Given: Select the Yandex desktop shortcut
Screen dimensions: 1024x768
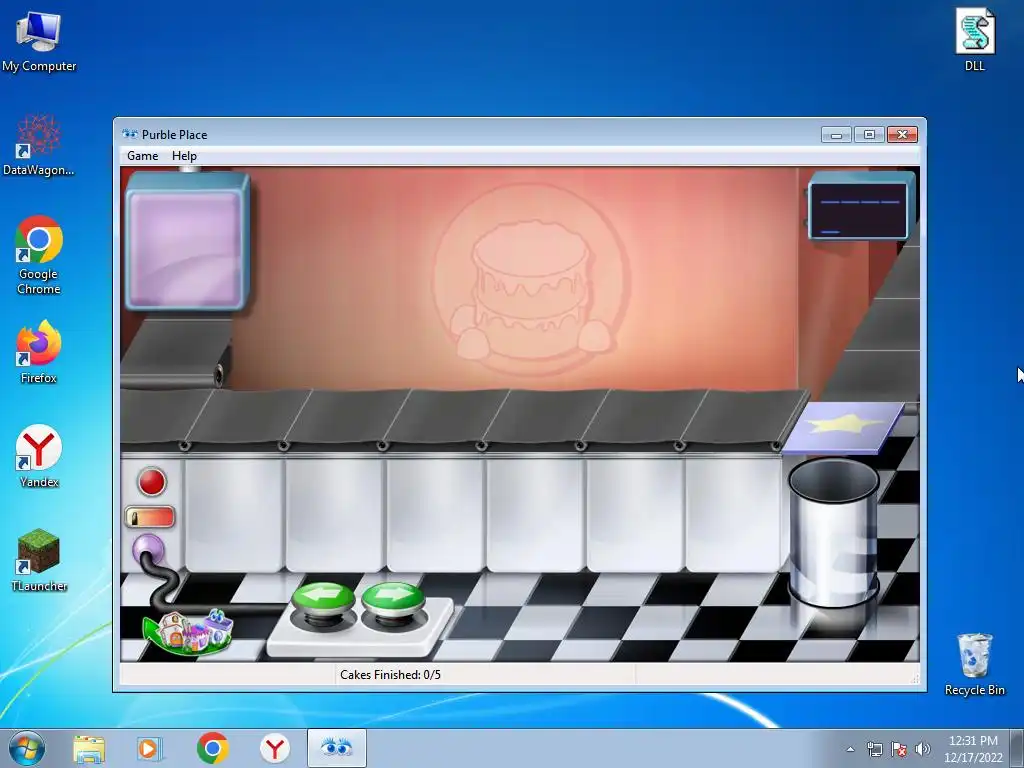Looking at the screenshot, I should pos(39,456).
